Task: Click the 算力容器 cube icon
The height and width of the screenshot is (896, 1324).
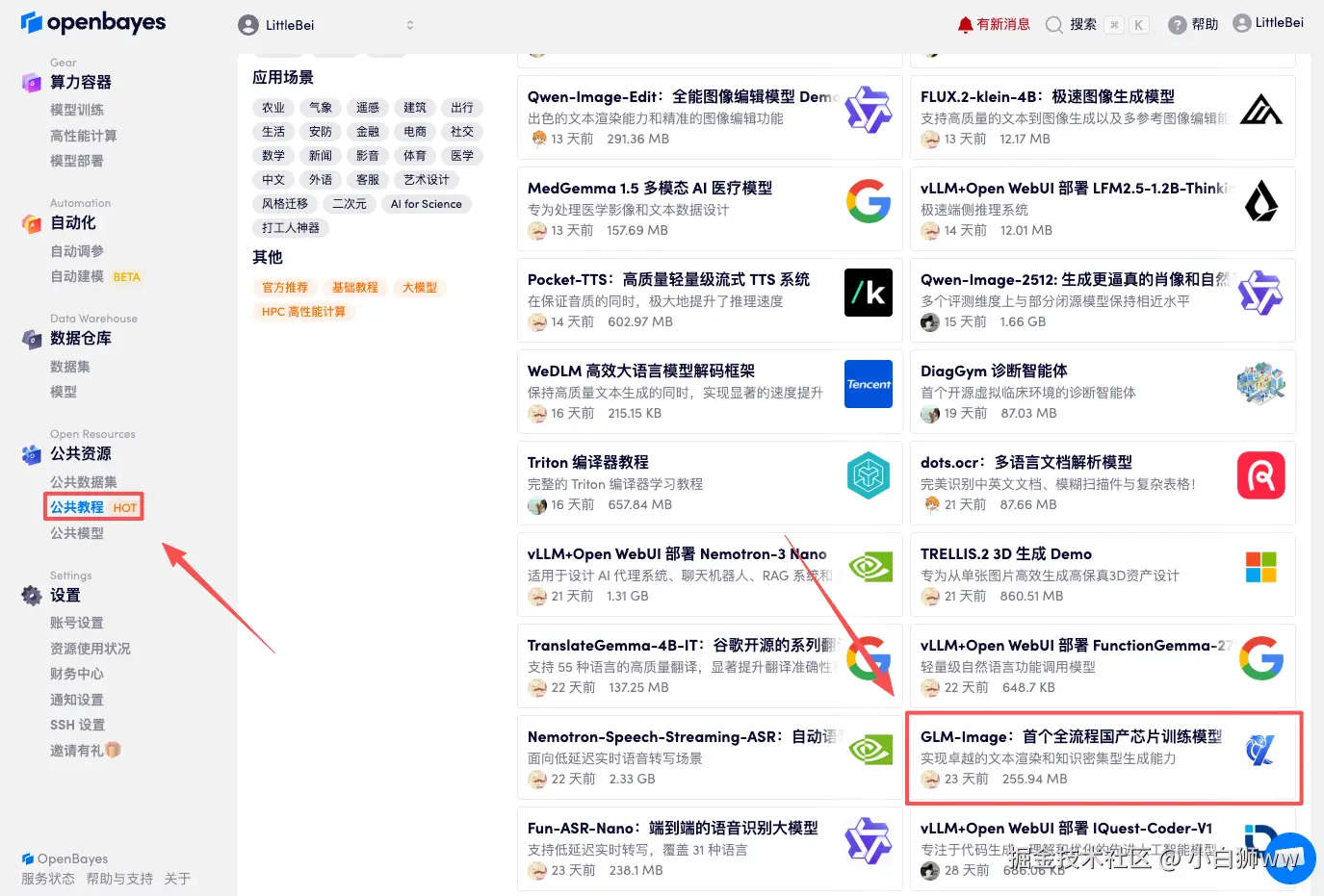Action: point(32,83)
